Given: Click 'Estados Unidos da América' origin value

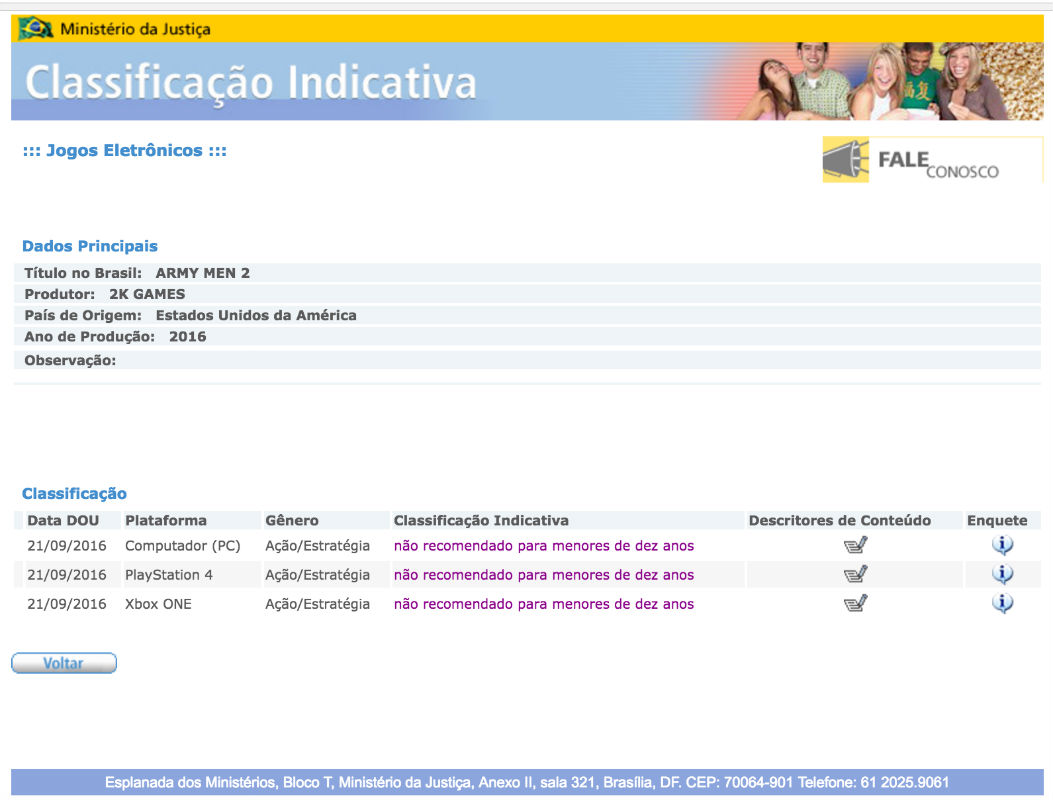Looking at the screenshot, I should [256, 315].
